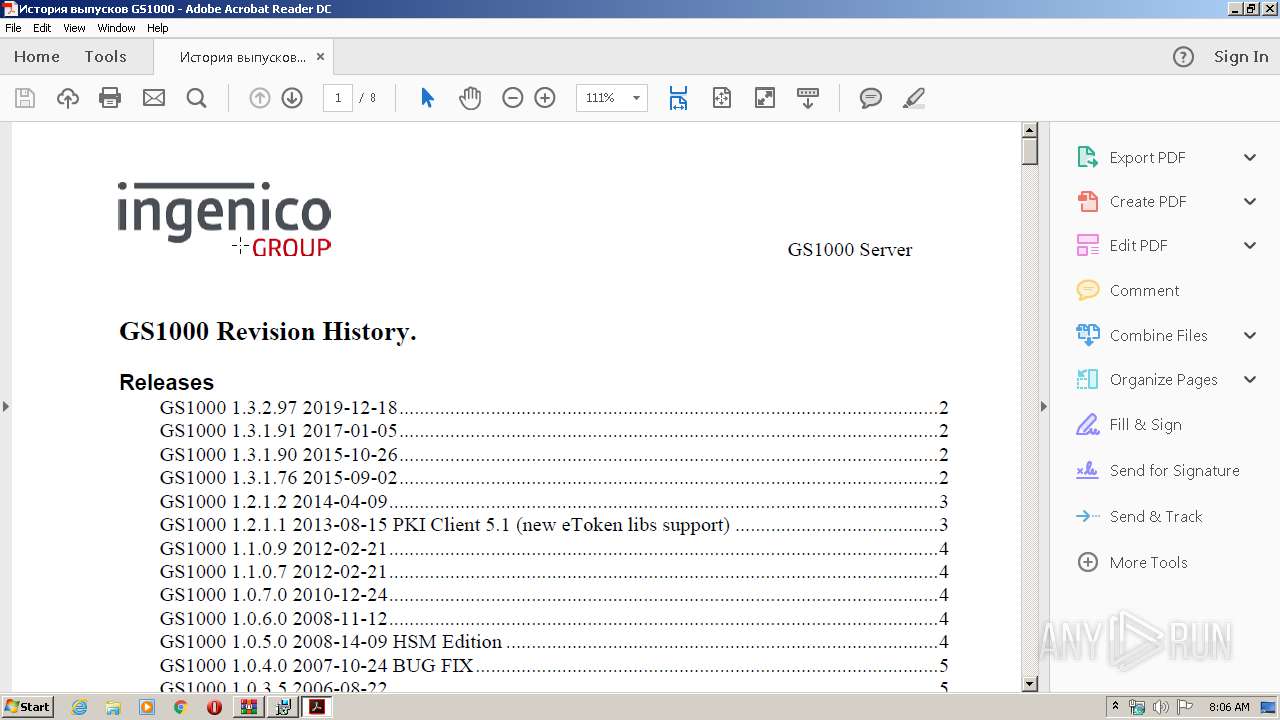Print the document using the printer icon
This screenshot has width=1280, height=720.
tap(110, 98)
